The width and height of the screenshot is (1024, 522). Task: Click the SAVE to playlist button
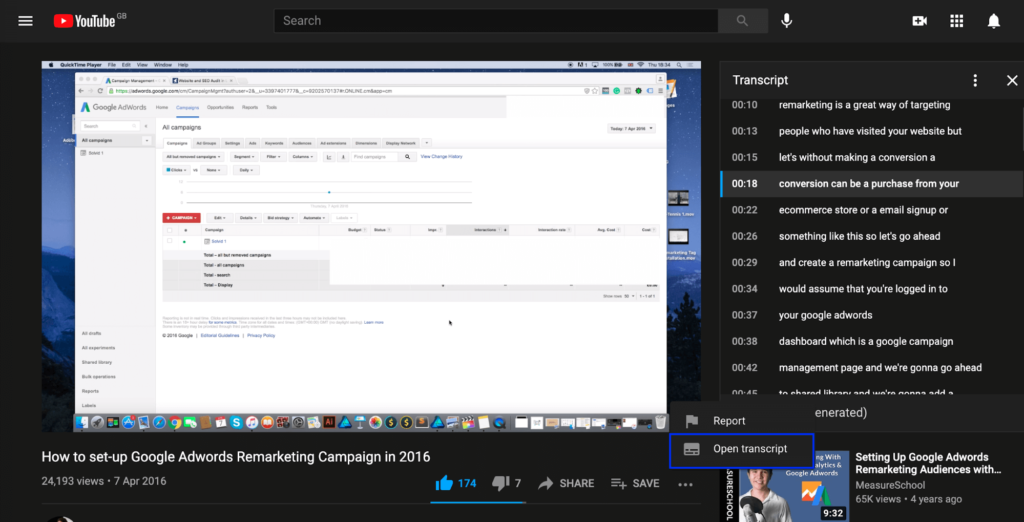point(635,483)
